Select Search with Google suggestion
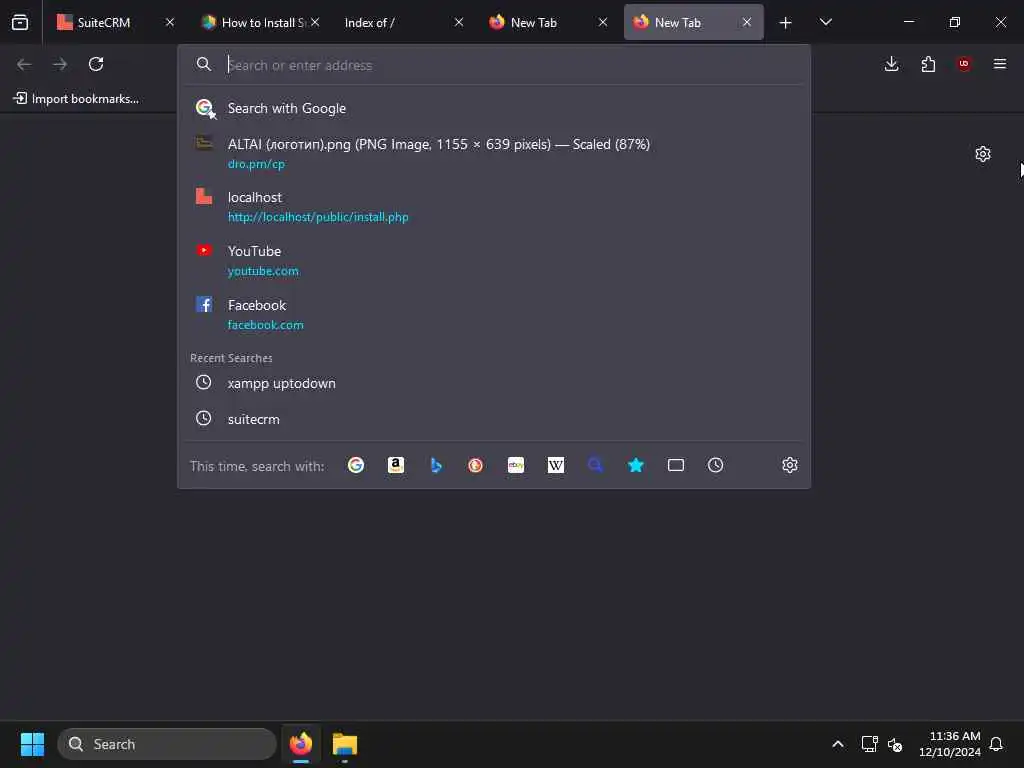Image resolution: width=1024 pixels, height=768 pixels. pos(494,108)
